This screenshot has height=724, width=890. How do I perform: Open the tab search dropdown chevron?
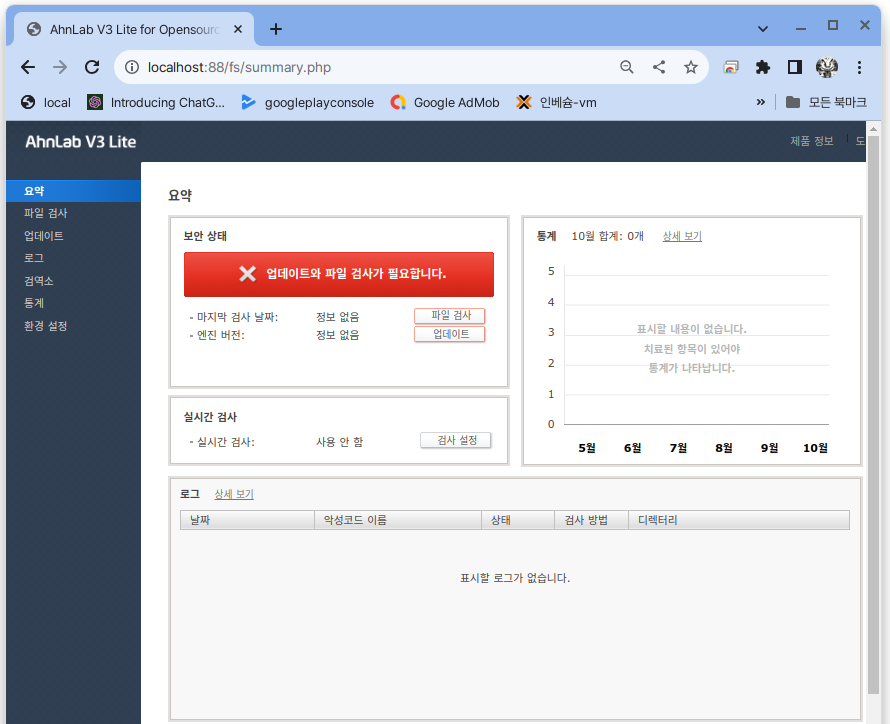coord(763,28)
